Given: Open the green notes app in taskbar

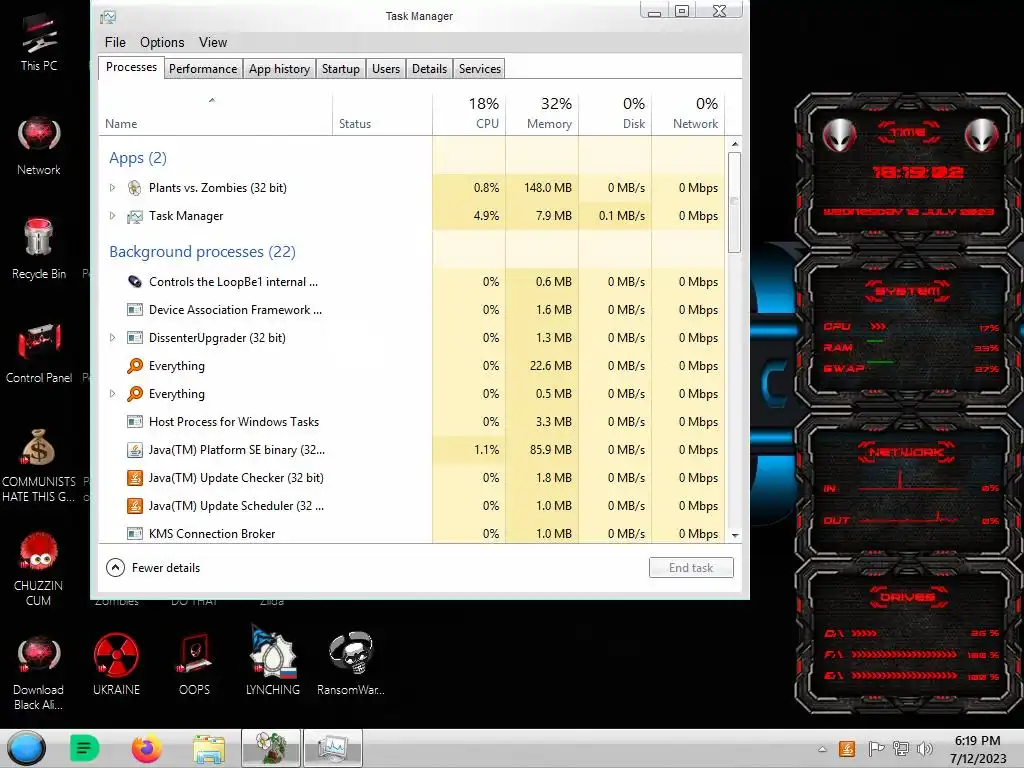Looking at the screenshot, I should pyautogui.click(x=84, y=748).
